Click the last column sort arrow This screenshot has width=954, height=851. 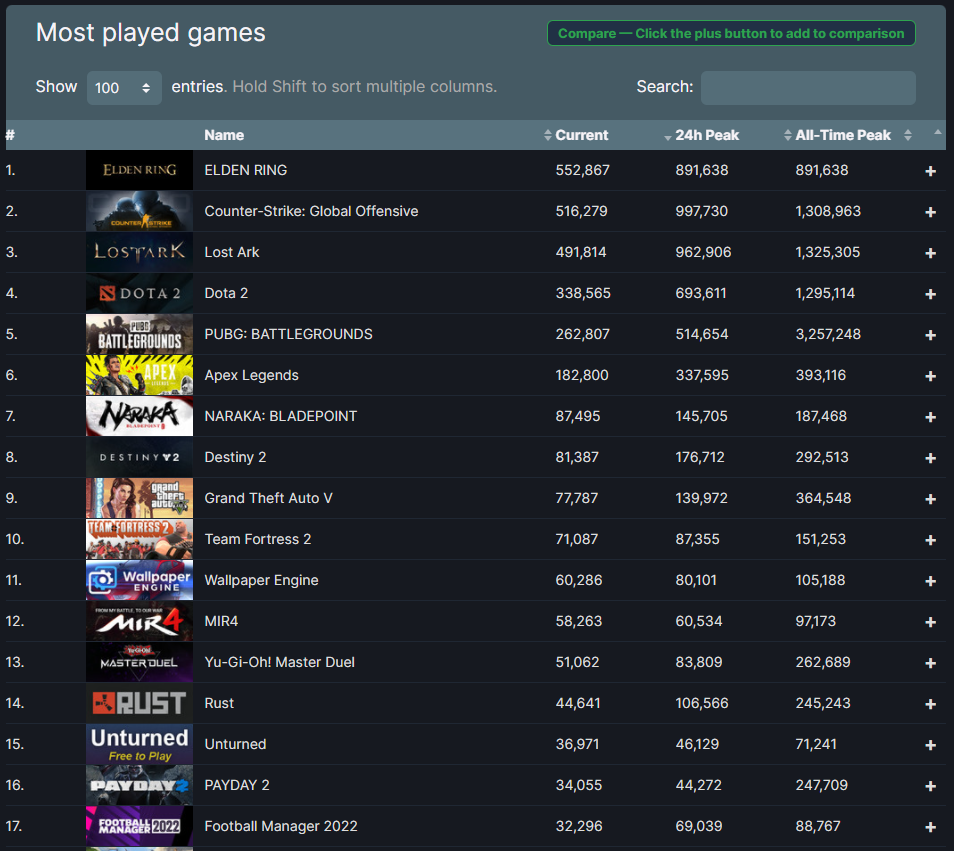938,132
